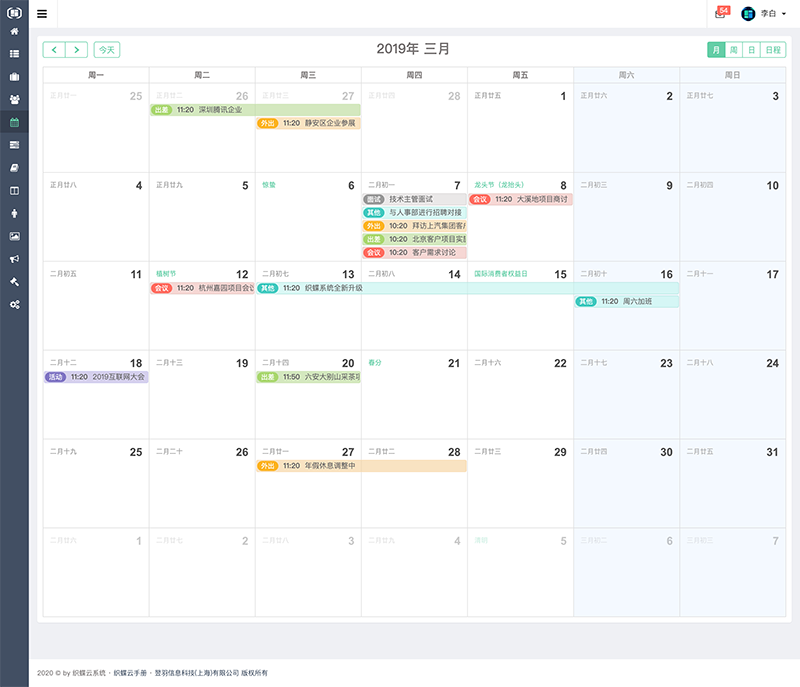The image size is (800, 687).
Task: Open the megaphone announcements sidebar icon
Action: coord(14,258)
